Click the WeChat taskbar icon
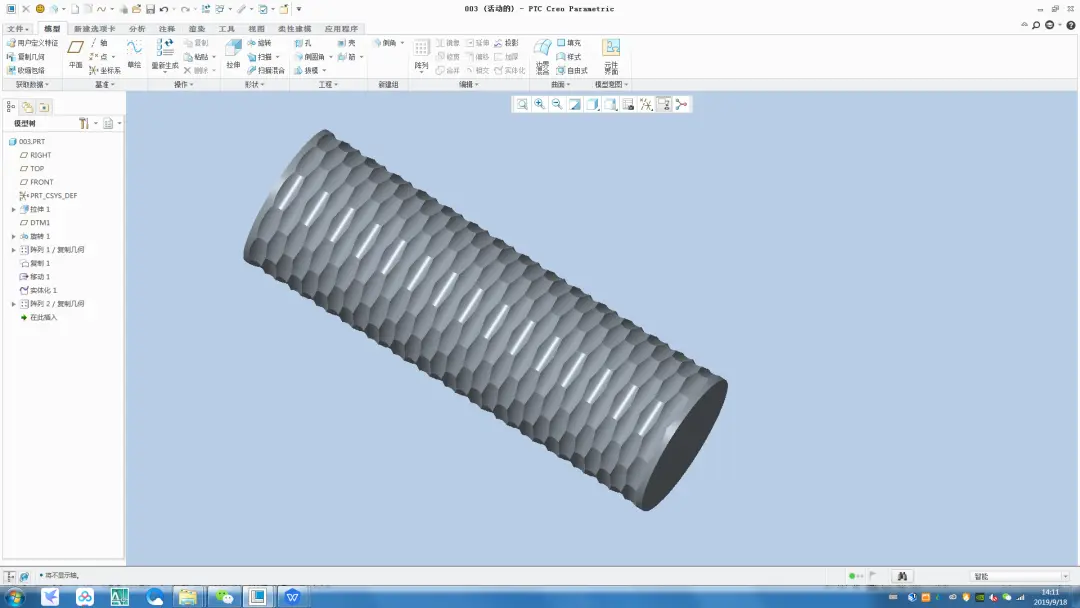This screenshot has width=1080, height=608. click(223, 596)
